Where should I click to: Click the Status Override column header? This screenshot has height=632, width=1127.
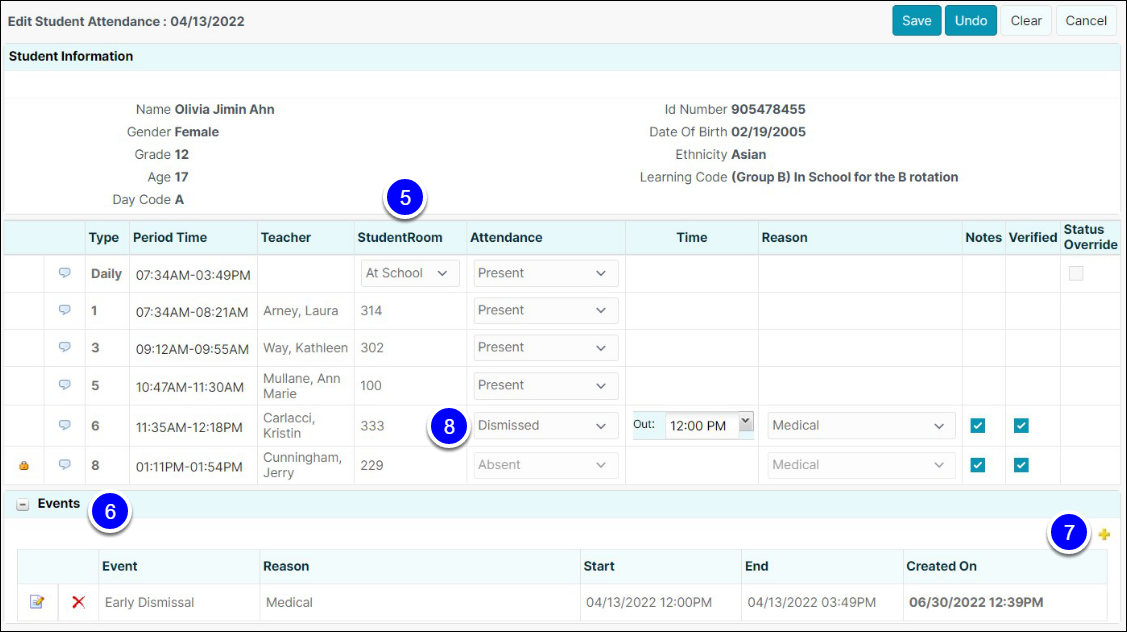click(x=1090, y=237)
